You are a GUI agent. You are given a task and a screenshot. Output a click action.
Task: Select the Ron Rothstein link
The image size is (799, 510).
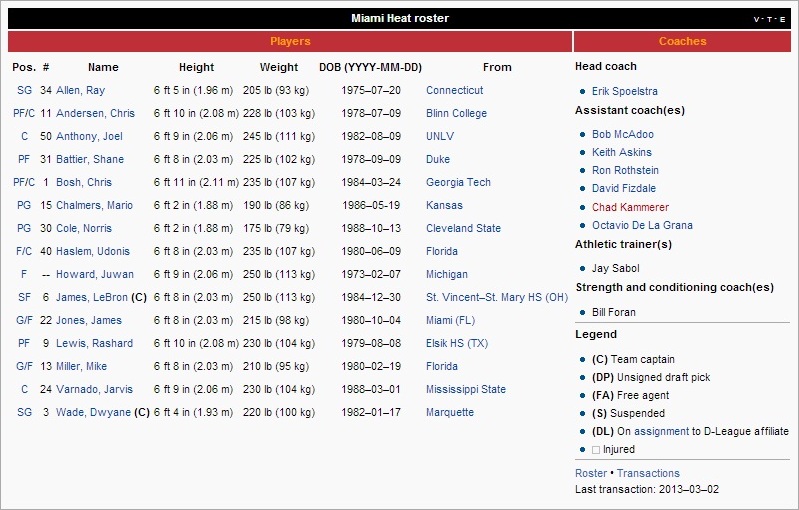[x=625, y=170]
